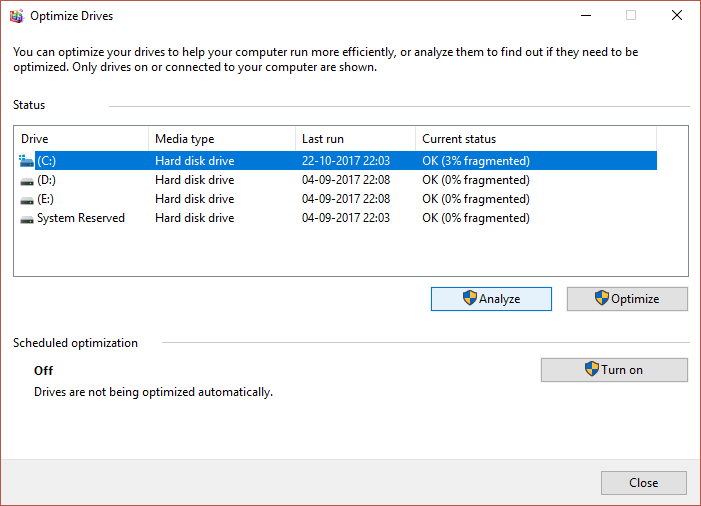Click the shield icon on Optimize button
Image resolution: width=701 pixels, height=506 pixels.
(601, 298)
